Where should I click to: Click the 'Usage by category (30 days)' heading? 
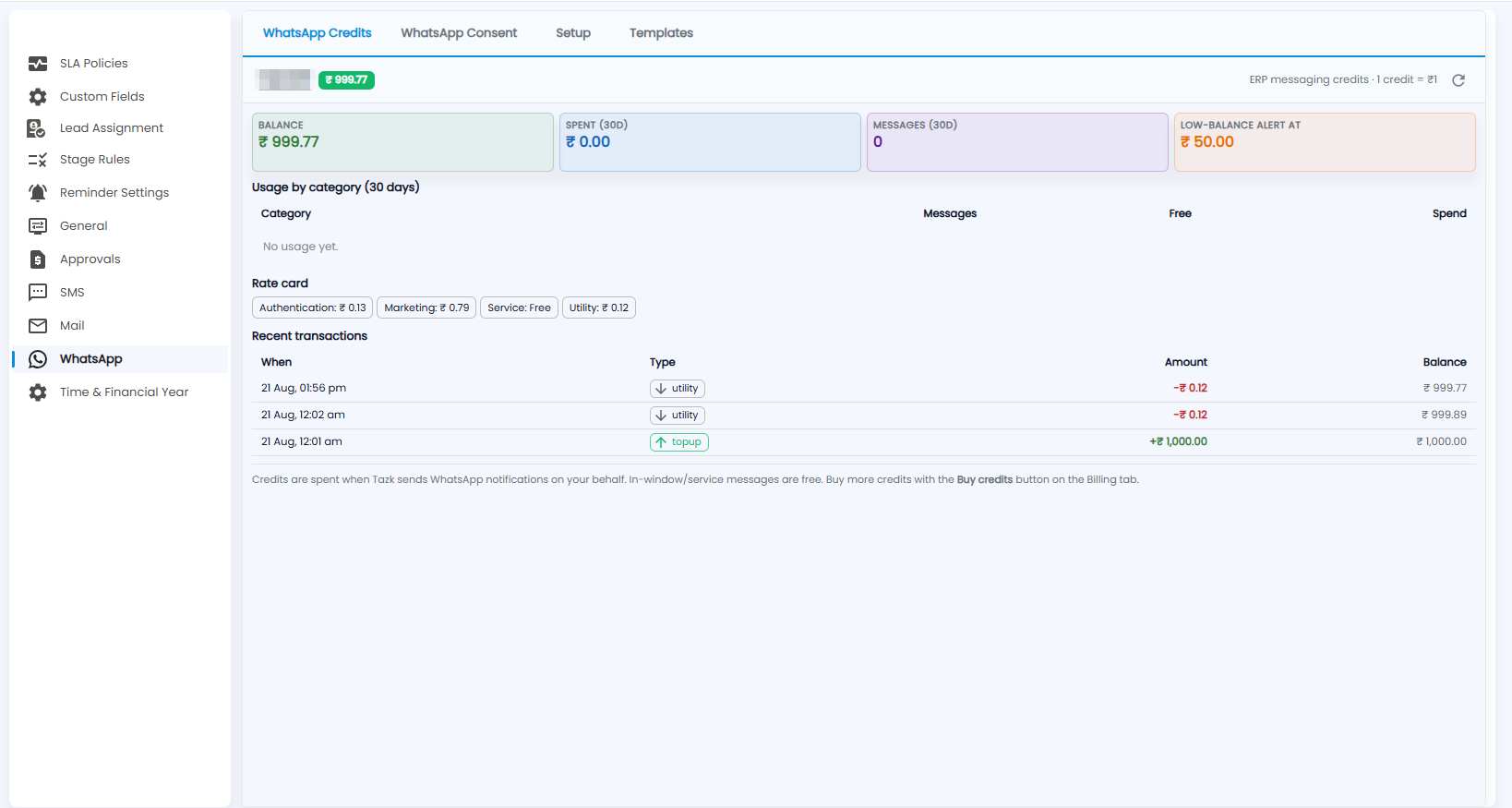point(336,187)
